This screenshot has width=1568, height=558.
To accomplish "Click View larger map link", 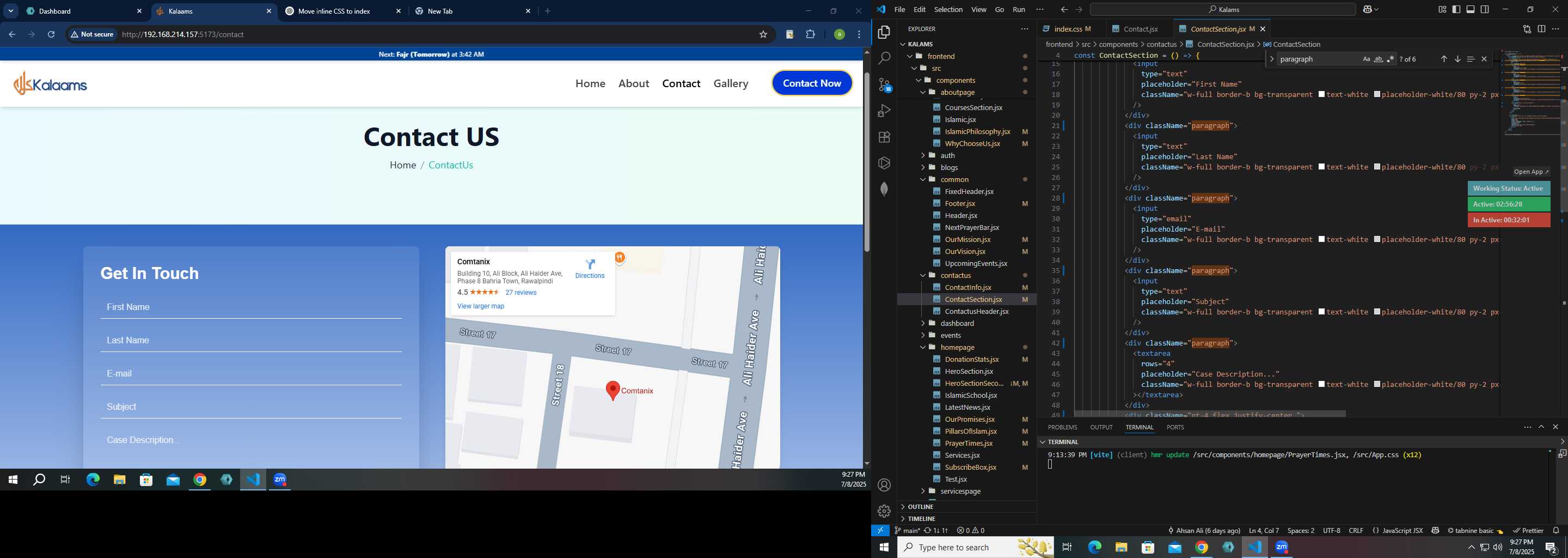I will click(x=480, y=306).
